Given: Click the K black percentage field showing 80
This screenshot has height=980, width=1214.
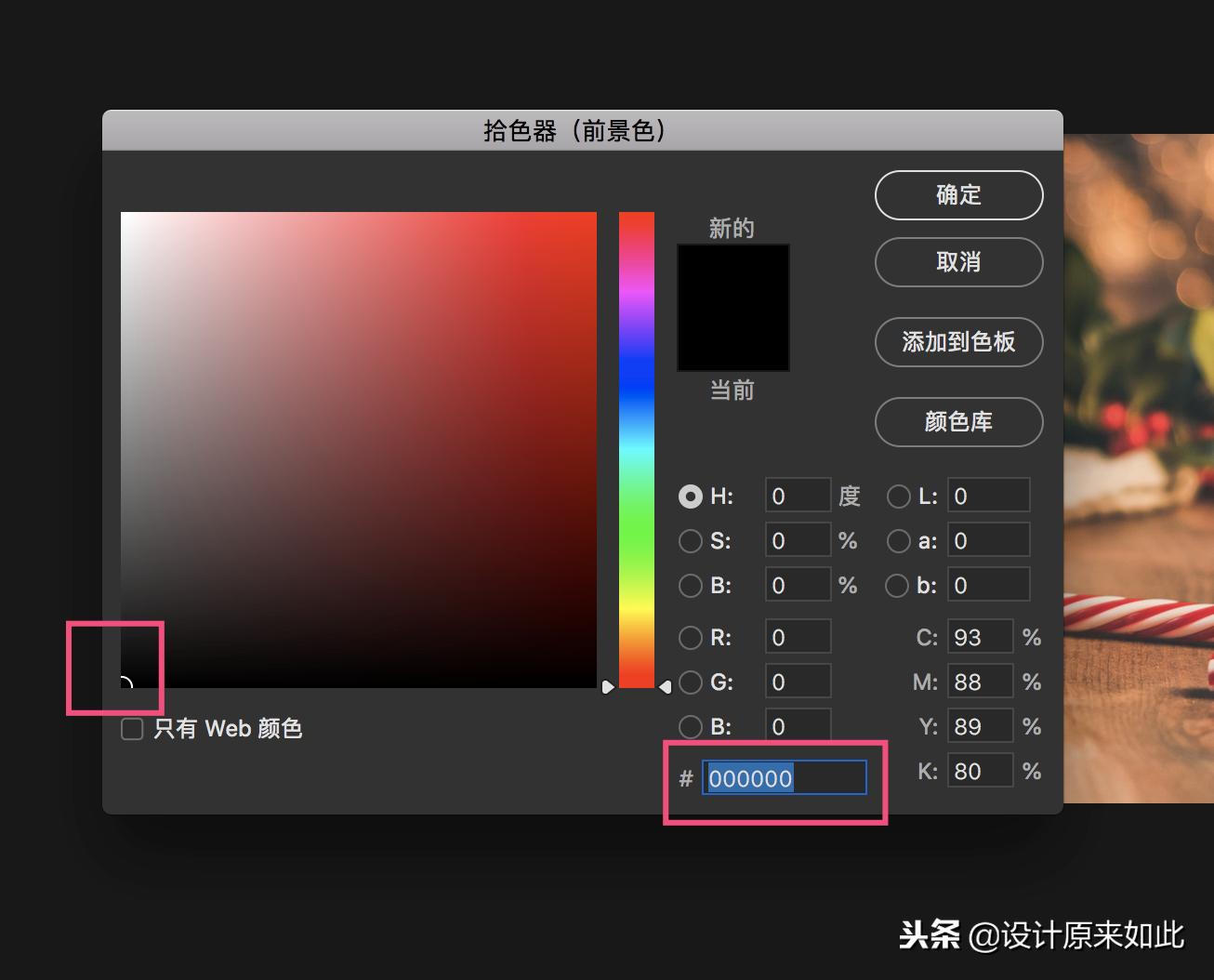Looking at the screenshot, I should click(980, 770).
